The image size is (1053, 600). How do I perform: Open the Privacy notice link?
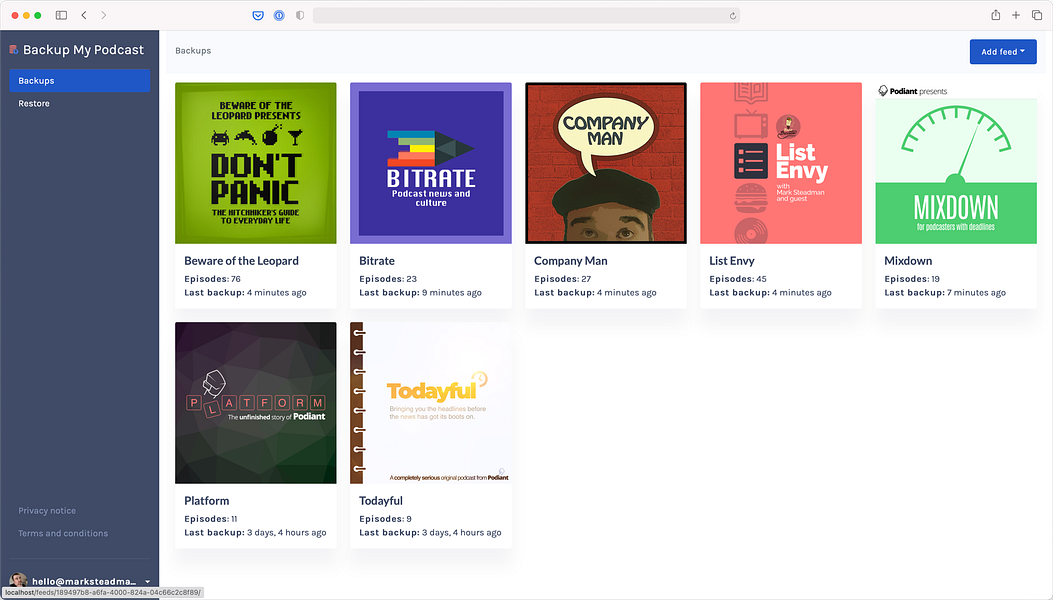pyautogui.click(x=47, y=511)
